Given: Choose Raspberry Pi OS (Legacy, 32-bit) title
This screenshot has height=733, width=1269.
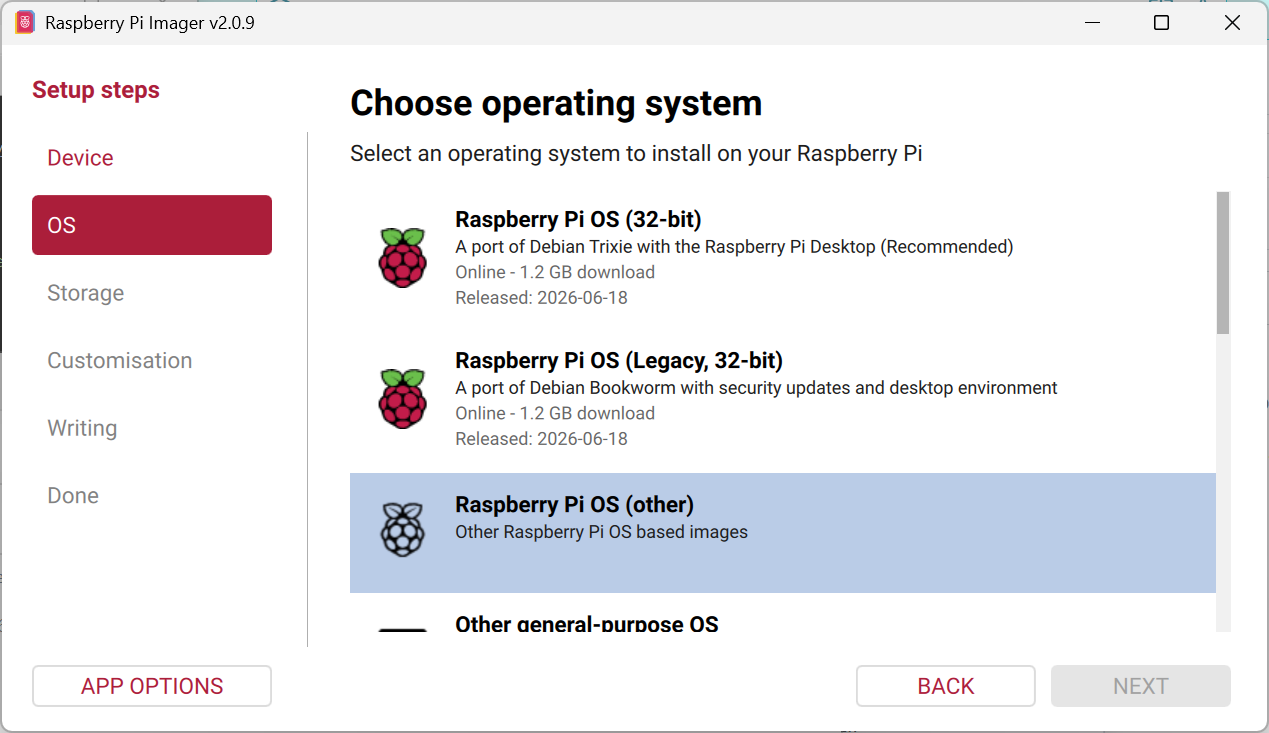Looking at the screenshot, I should tap(619, 360).
